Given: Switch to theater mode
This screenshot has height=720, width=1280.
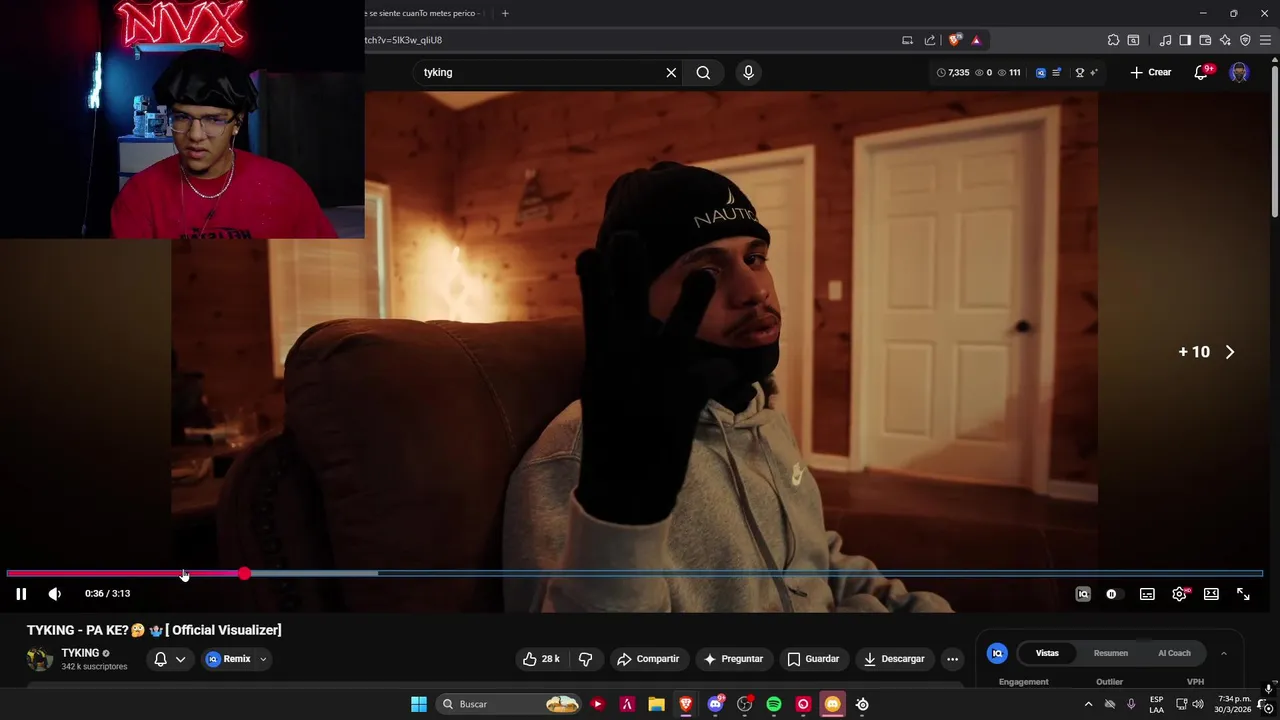Looking at the screenshot, I should pyautogui.click(x=1211, y=594).
